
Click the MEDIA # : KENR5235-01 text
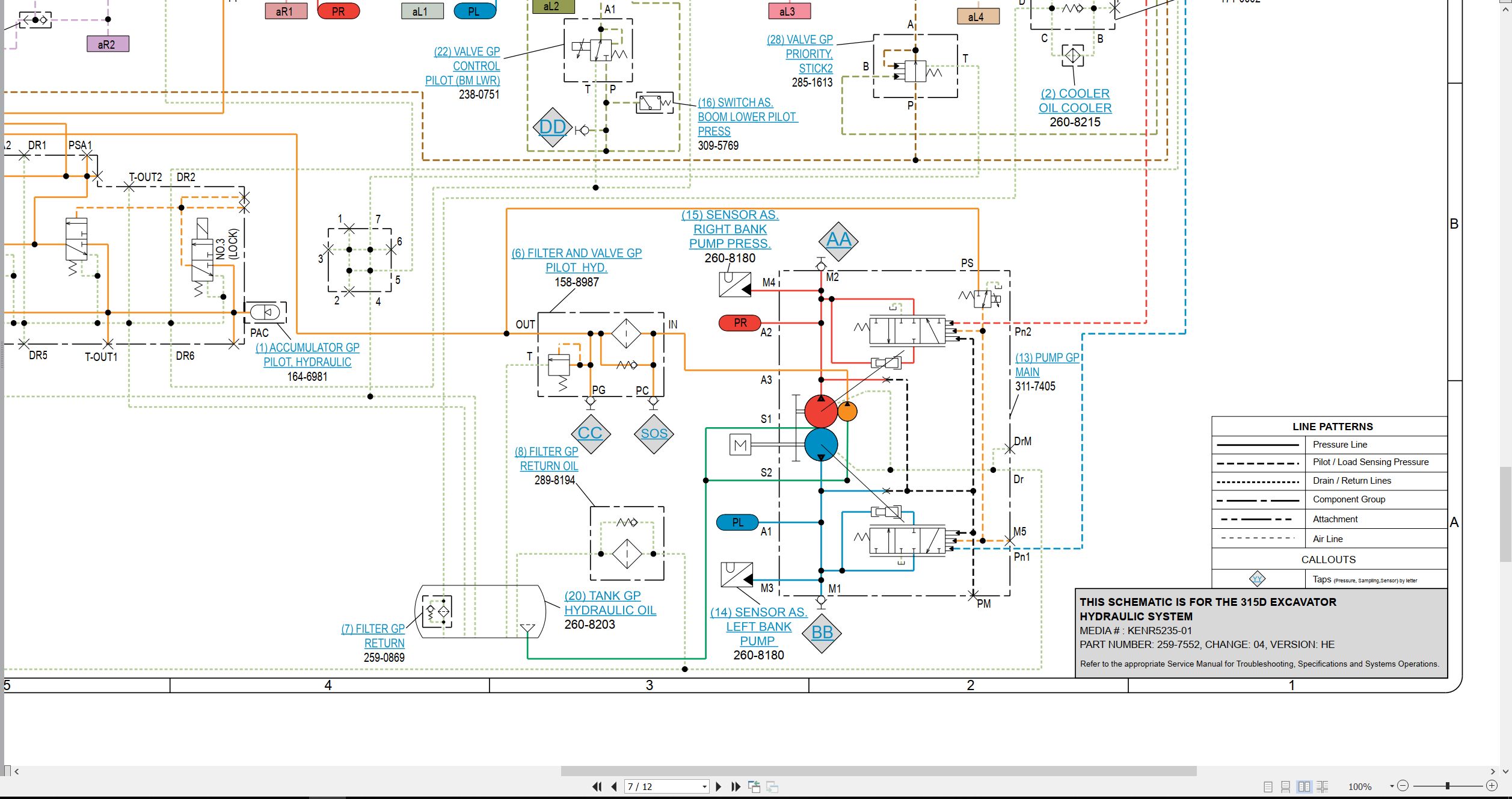pos(1136,631)
